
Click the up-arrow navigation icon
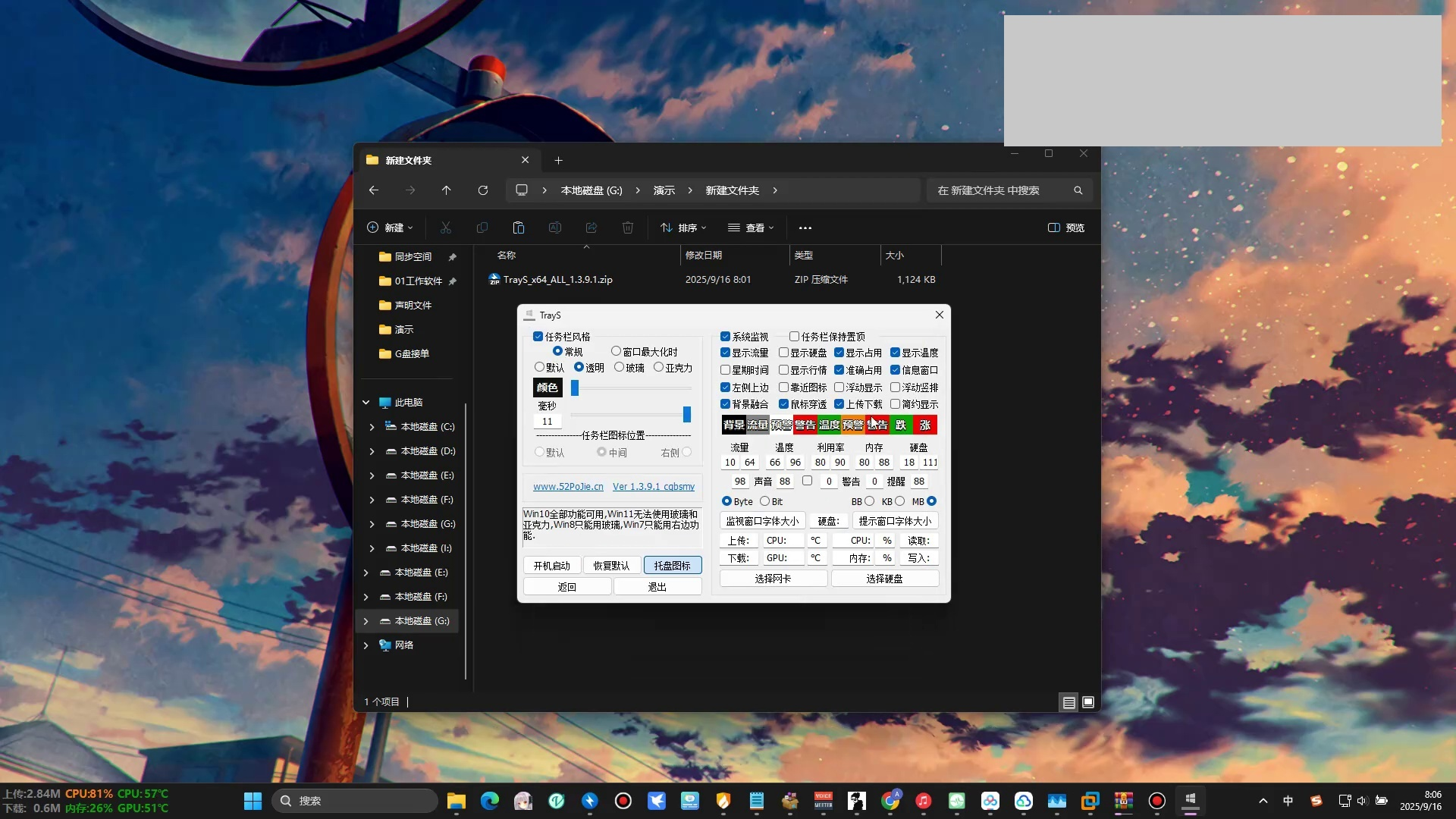tap(447, 190)
